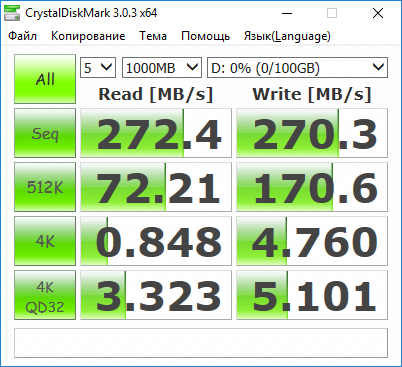Open the Файл menu
Viewport: 402px width, 367px height.
coord(22,36)
